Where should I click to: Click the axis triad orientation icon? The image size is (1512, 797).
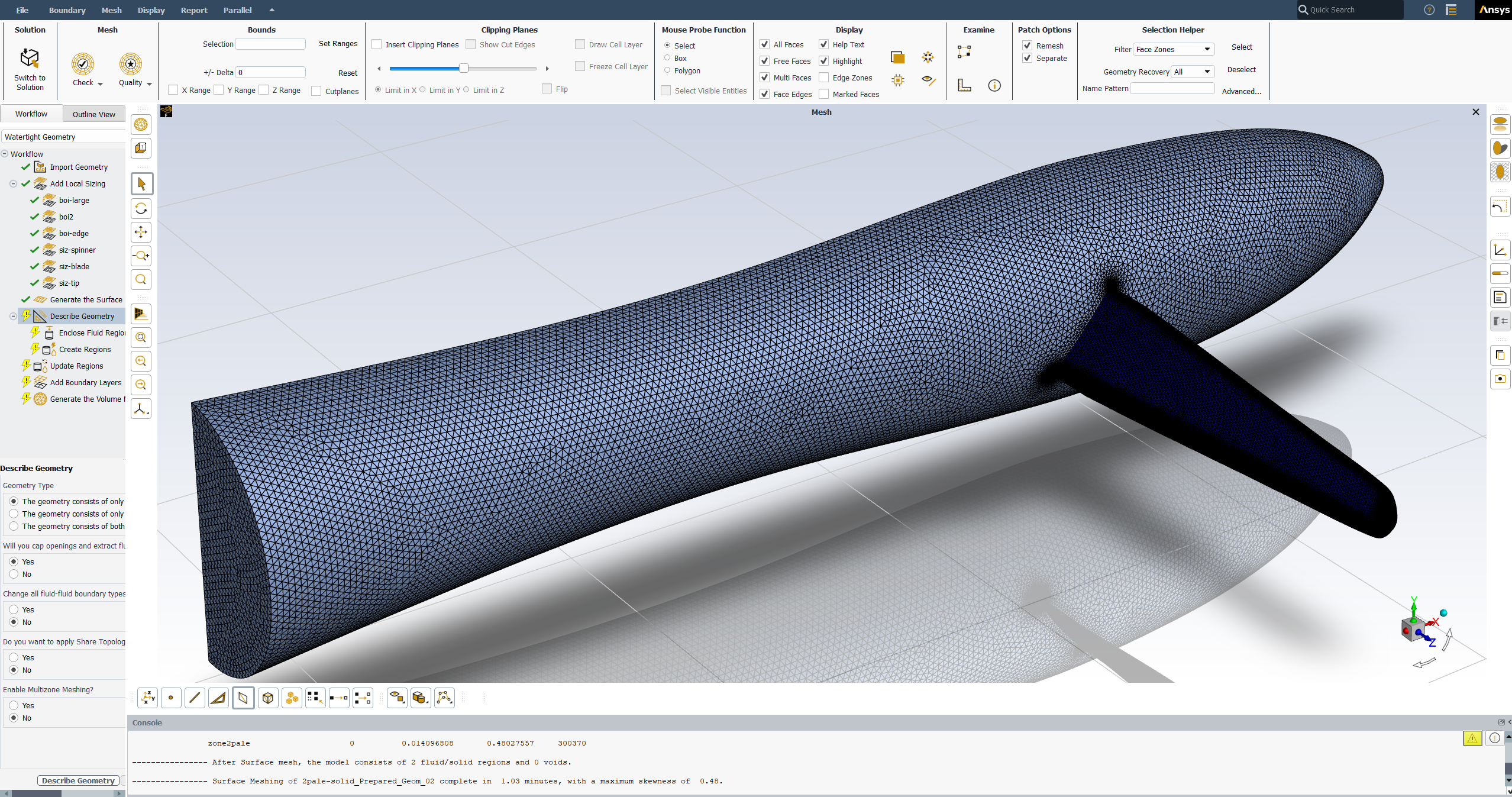pos(141,408)
